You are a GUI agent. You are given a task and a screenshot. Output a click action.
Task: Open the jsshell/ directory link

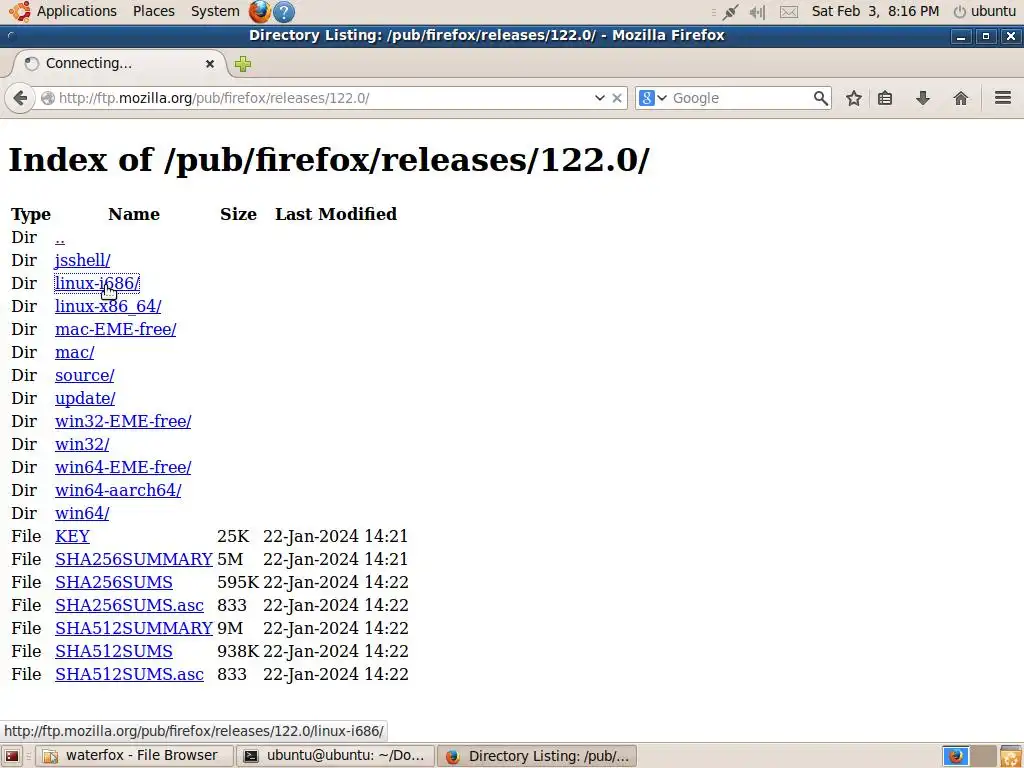pyautogui.click(x=82, y=261)
